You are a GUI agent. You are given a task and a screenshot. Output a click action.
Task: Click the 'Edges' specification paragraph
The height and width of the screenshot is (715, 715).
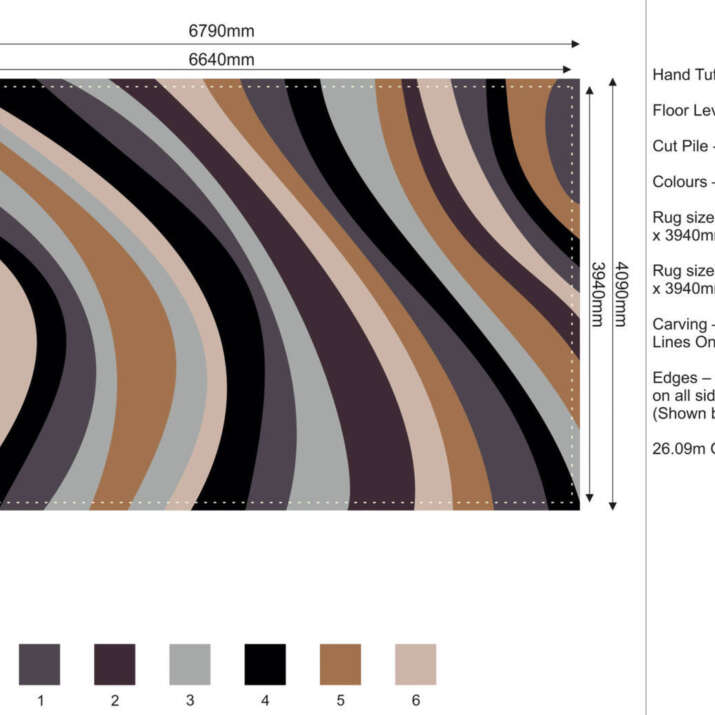(x=684, y=395)
